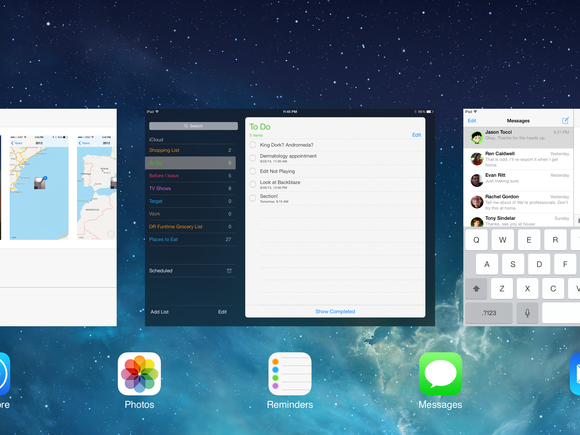Tap compose new message icon in Messages
The image size is (580, 435).
[x=565, y=121]
